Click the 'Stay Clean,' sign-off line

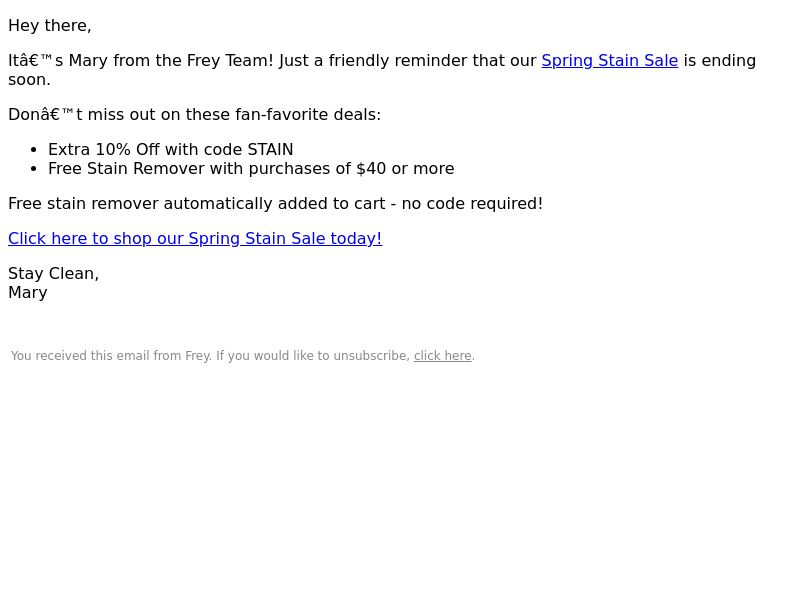click(x=54, y=273)
